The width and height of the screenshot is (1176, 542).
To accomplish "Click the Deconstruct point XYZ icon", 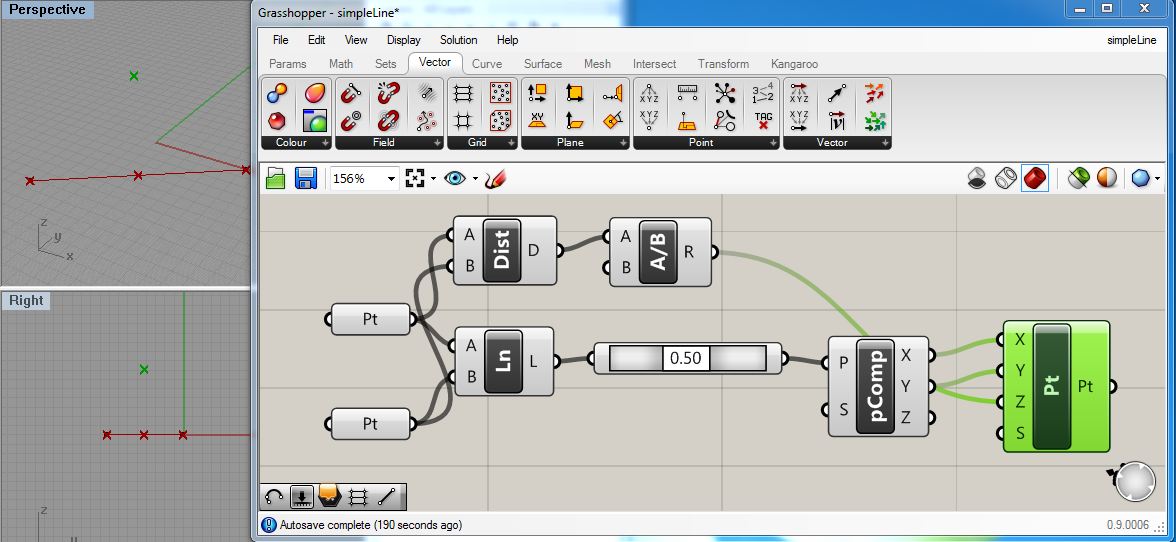I will pos(649,93).
